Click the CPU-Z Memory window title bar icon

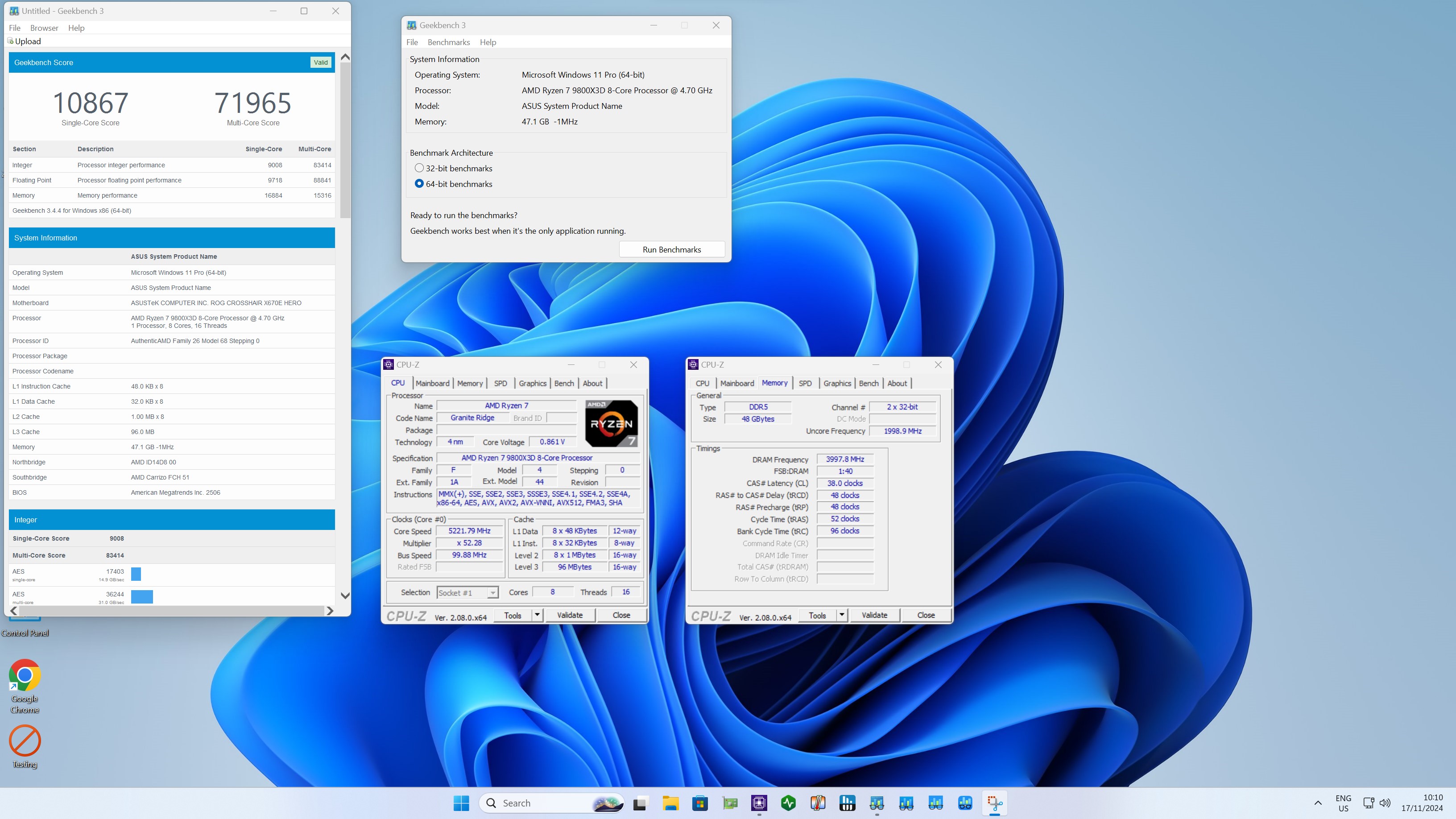tap(694, 364)
